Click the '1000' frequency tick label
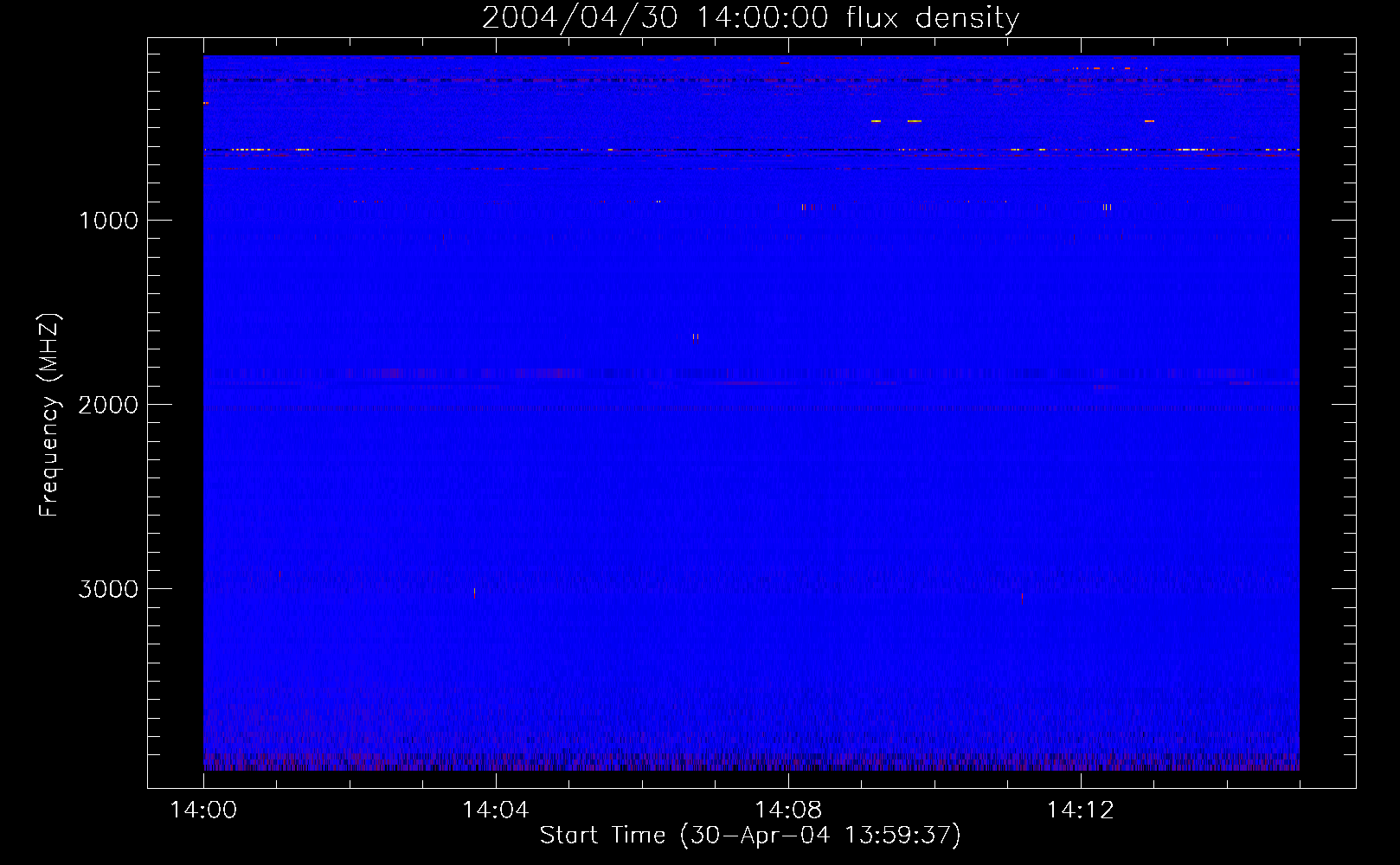 click(x=108, y=221)
